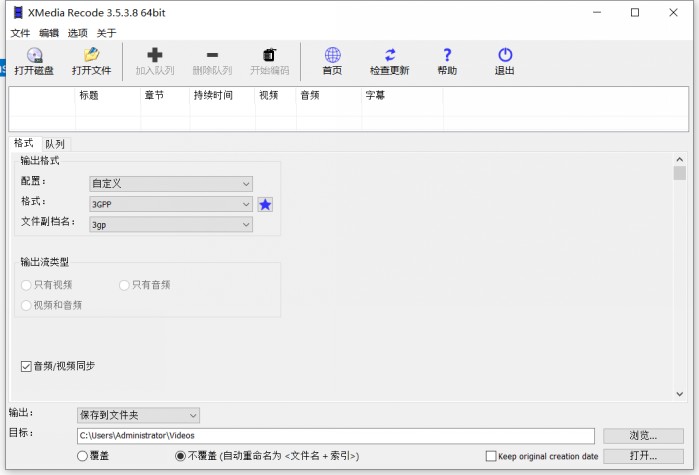Click the vertical scrollbar thumb in format panel
Viewport: 699px width, 475px height.
[679, 173]
